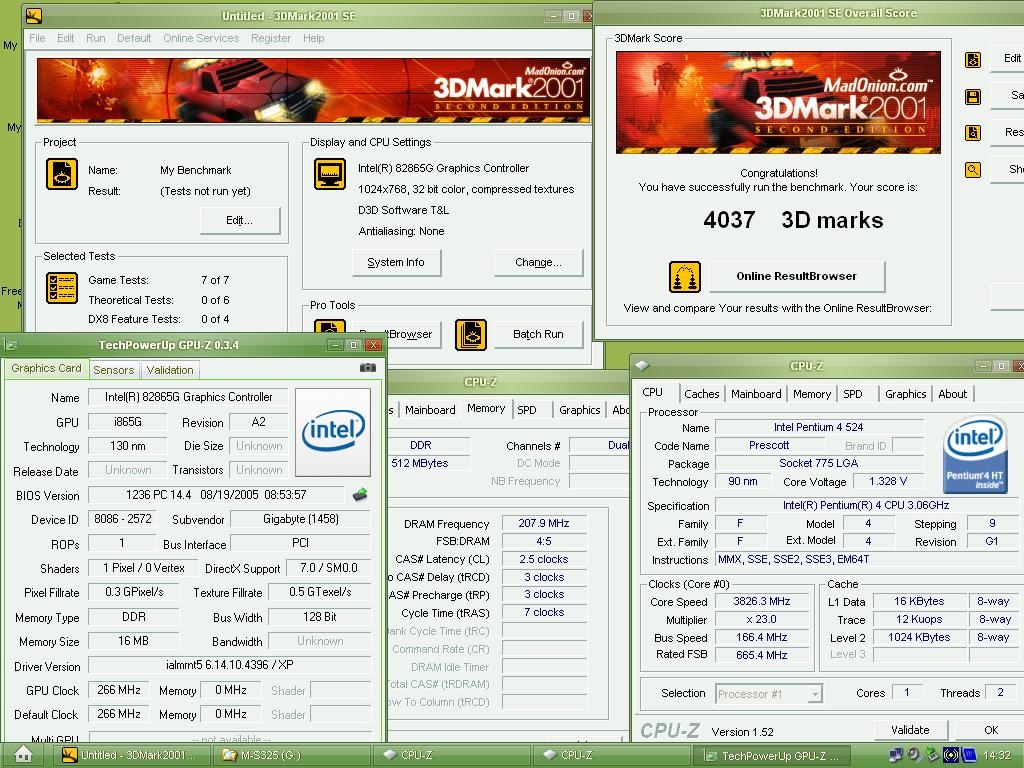Click the home icon on the taskbar
The height and width of the screenshot is (768, 1024).
click(x=24, y=754)
